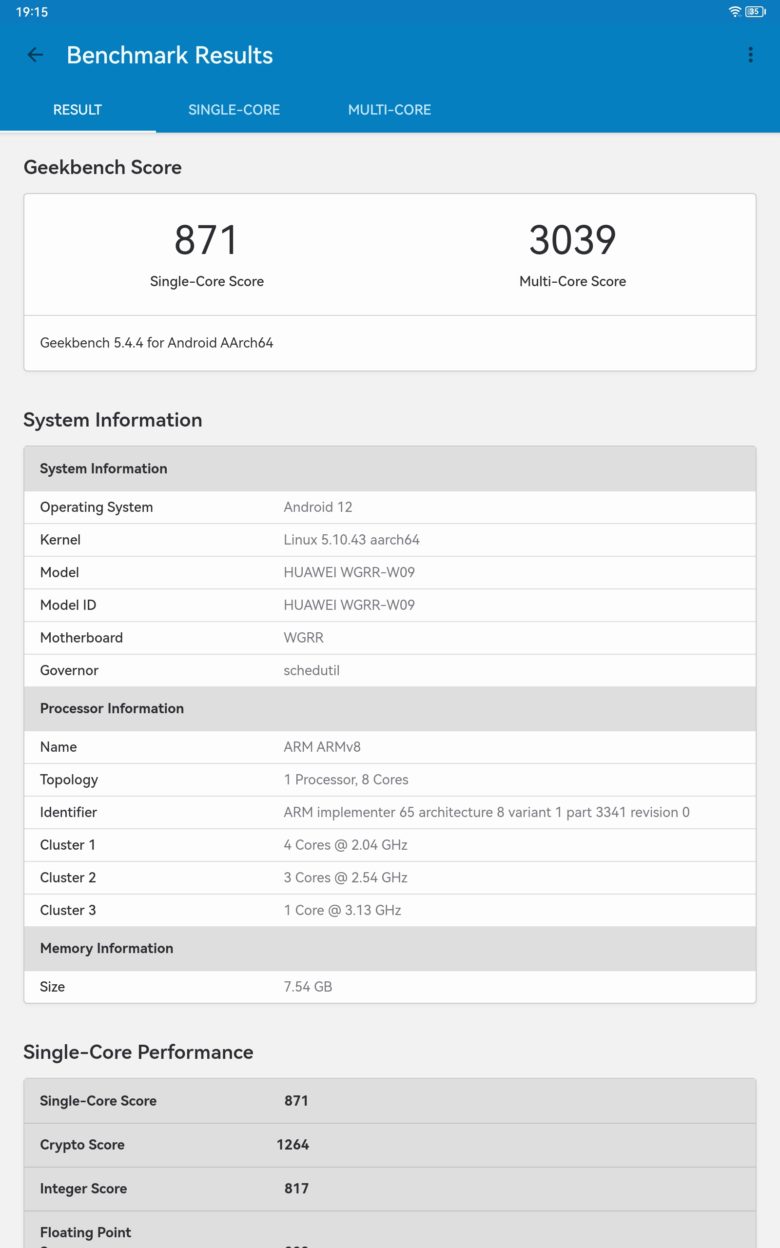Tap the ARM ARMv8 processor name
This screenshot has height=1248, width=780.
[320, 747]
